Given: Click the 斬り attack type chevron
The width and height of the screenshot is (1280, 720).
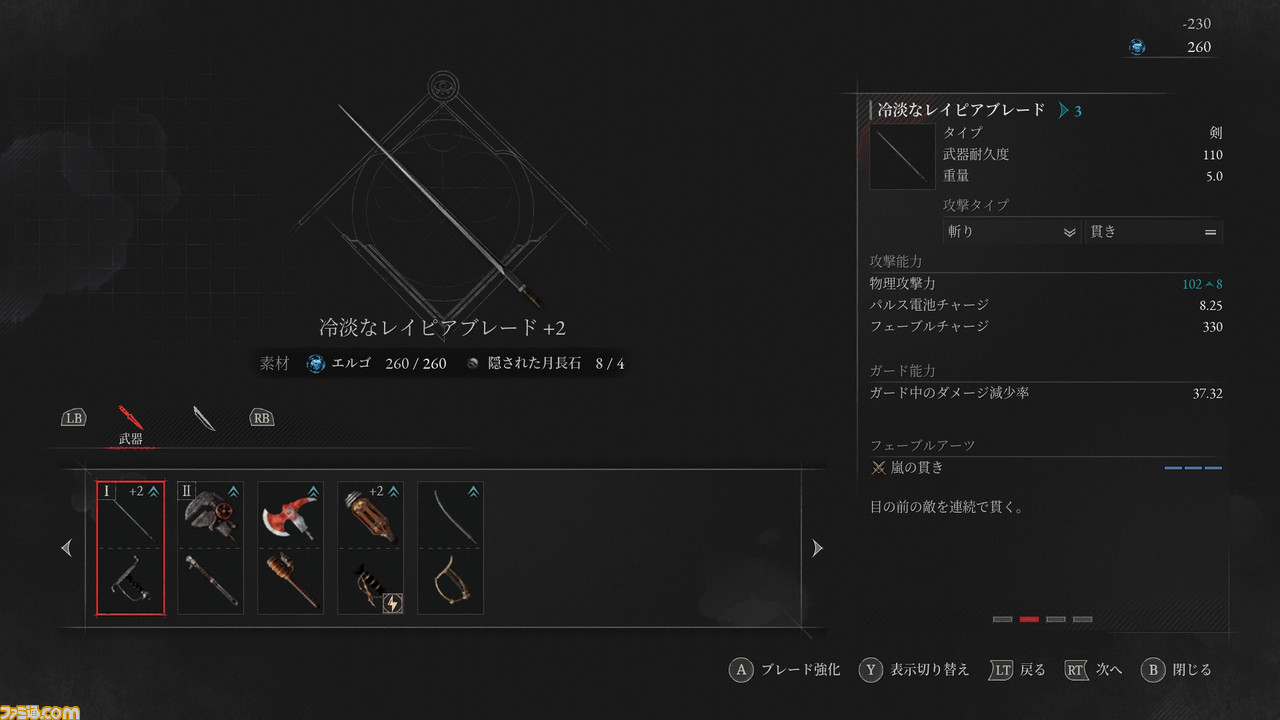Looking at the screenshot, I should (1069, 232).
